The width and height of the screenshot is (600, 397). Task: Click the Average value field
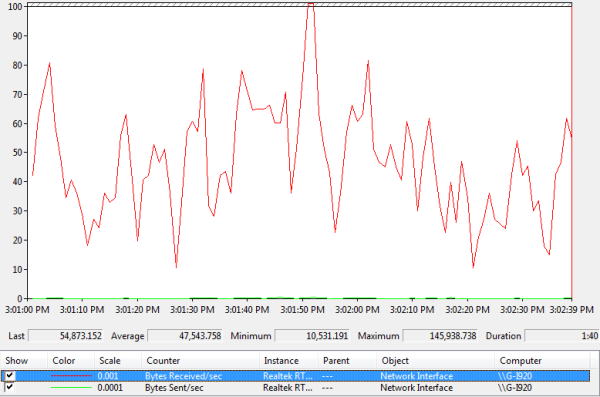tap(185, 336)
